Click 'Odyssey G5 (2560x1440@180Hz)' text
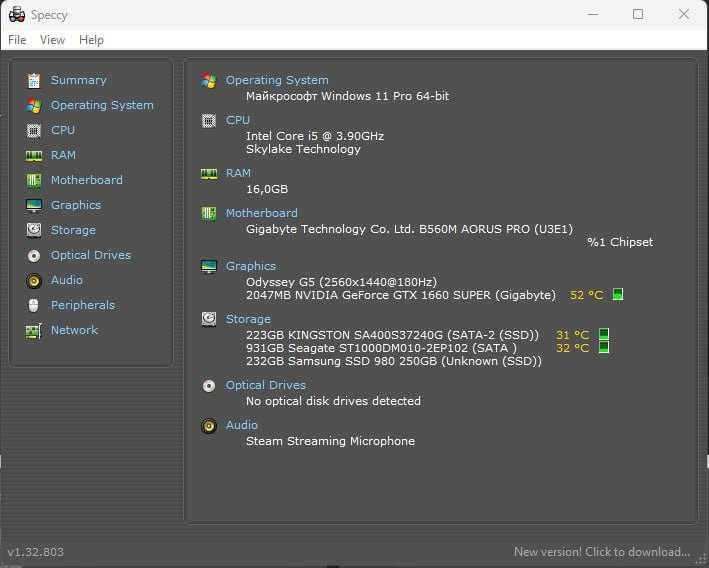This screenshot has height=568, width=709. coord(341,282)
